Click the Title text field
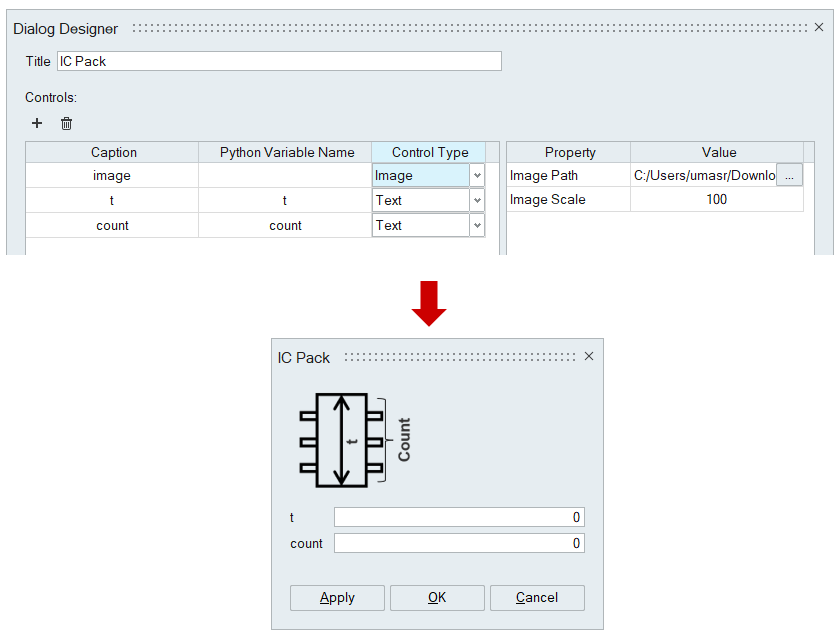Image resolution: width=840 pixels, height=641 pixels. tap(279, 61)
